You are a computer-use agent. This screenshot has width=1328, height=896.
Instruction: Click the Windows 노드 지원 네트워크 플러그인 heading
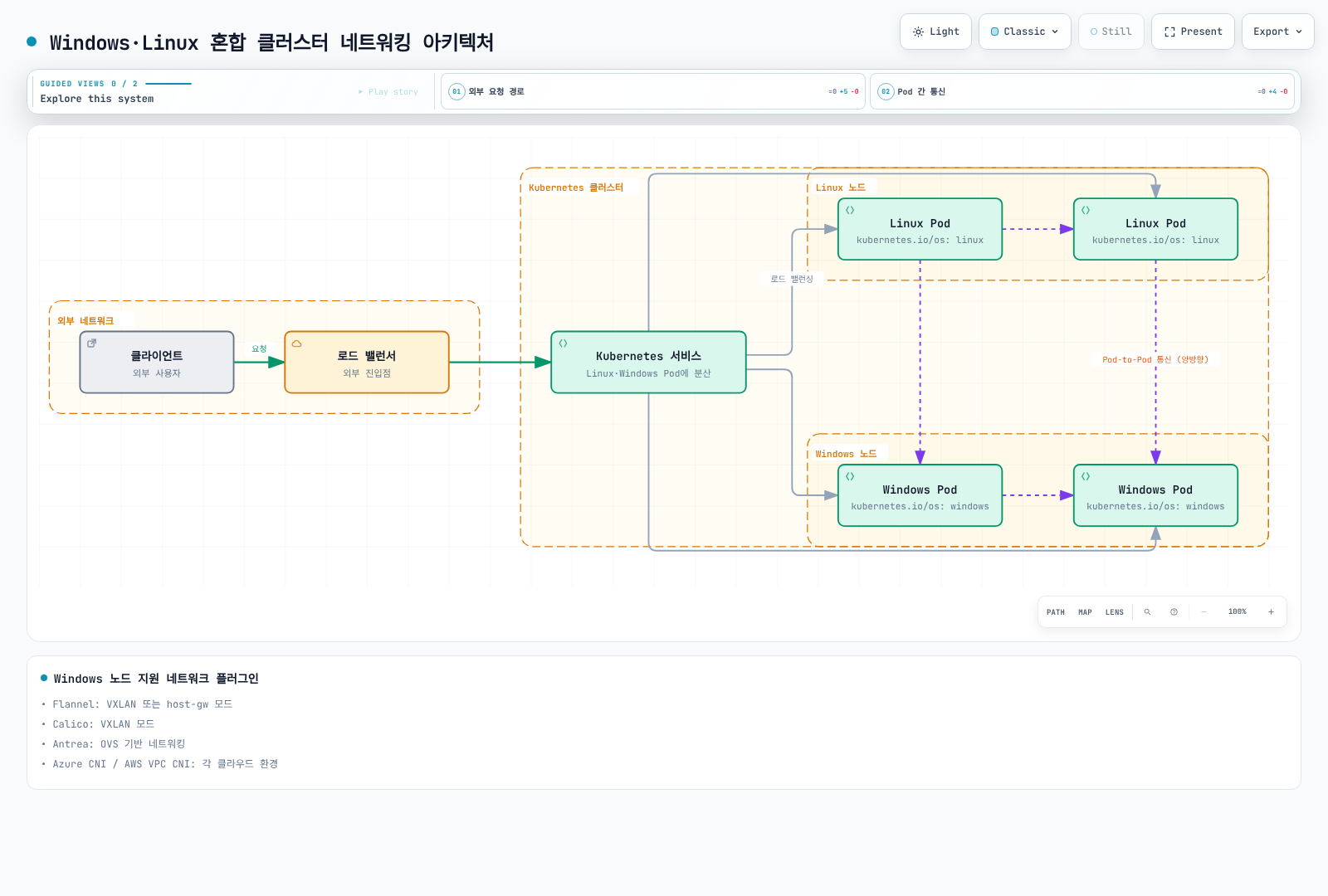pos(156,679)
